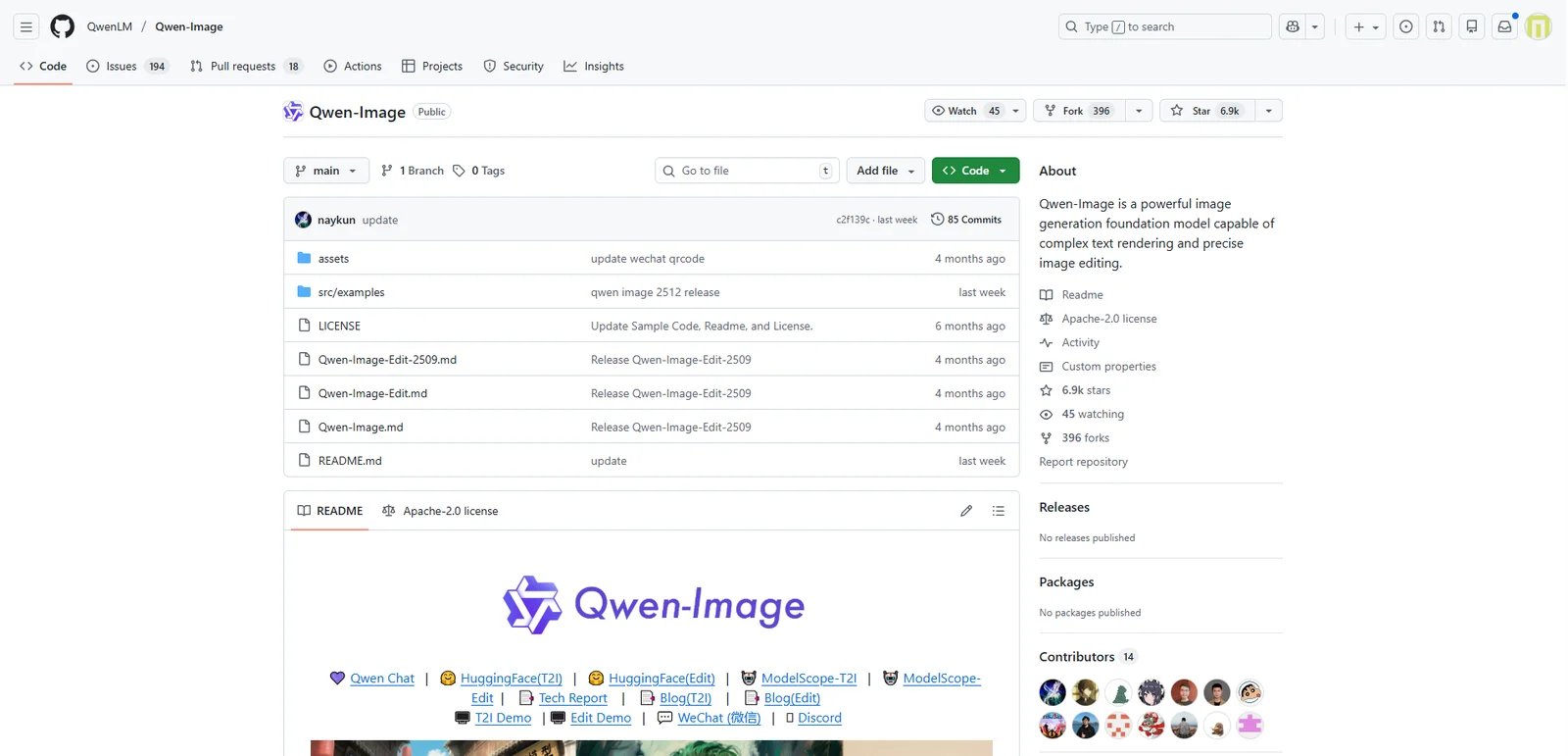Open the 396 forks link
Viewport: 1568px width, 756px height.
(x=1086, y=438)
